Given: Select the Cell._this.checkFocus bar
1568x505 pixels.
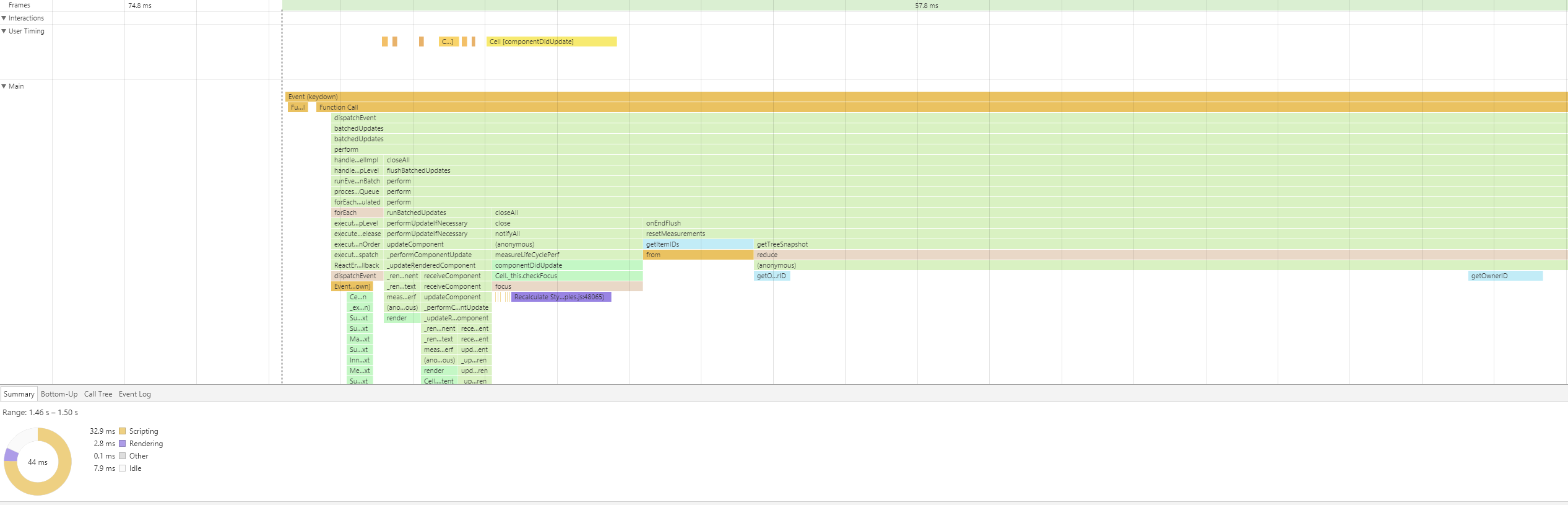Looking at the screenshot, I should click(568, 276).
